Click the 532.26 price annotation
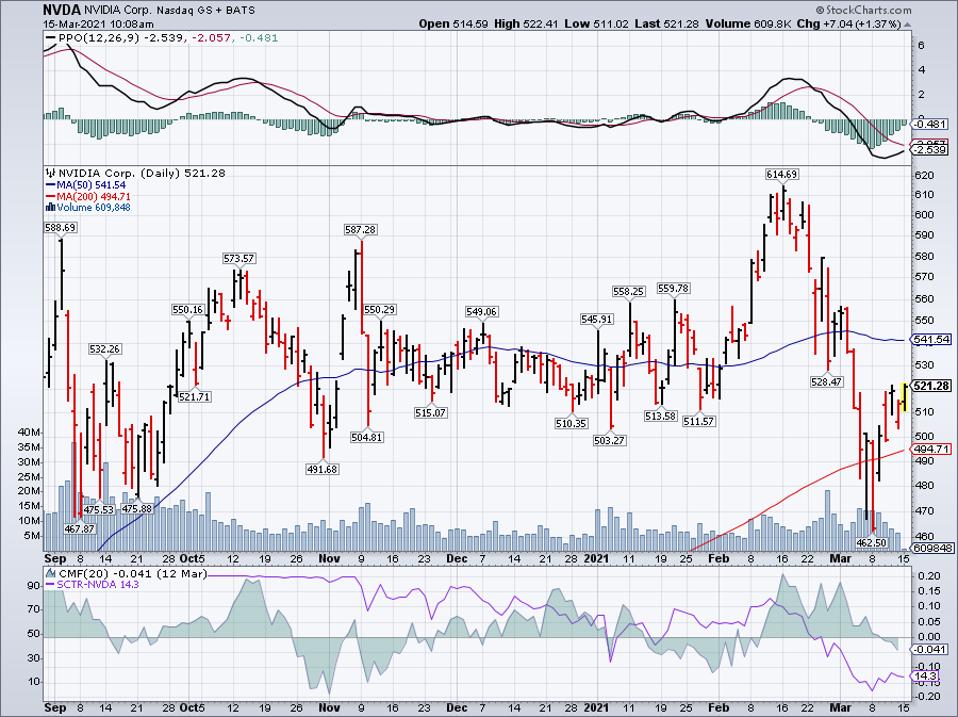This screenshot has width=958, height=717. [104, 349]
